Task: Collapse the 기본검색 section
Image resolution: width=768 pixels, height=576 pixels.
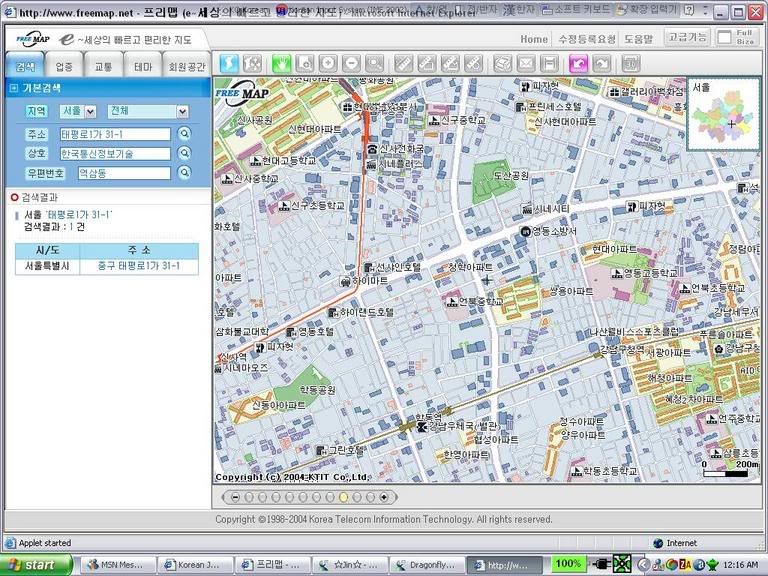Action: point(14,88)
